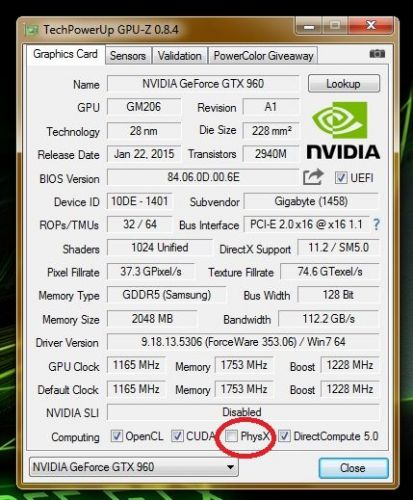The height and width of the screenshot is (500, 413).
Task: Click the GPU-Z title bar app icon
Action: coord(32,30)
